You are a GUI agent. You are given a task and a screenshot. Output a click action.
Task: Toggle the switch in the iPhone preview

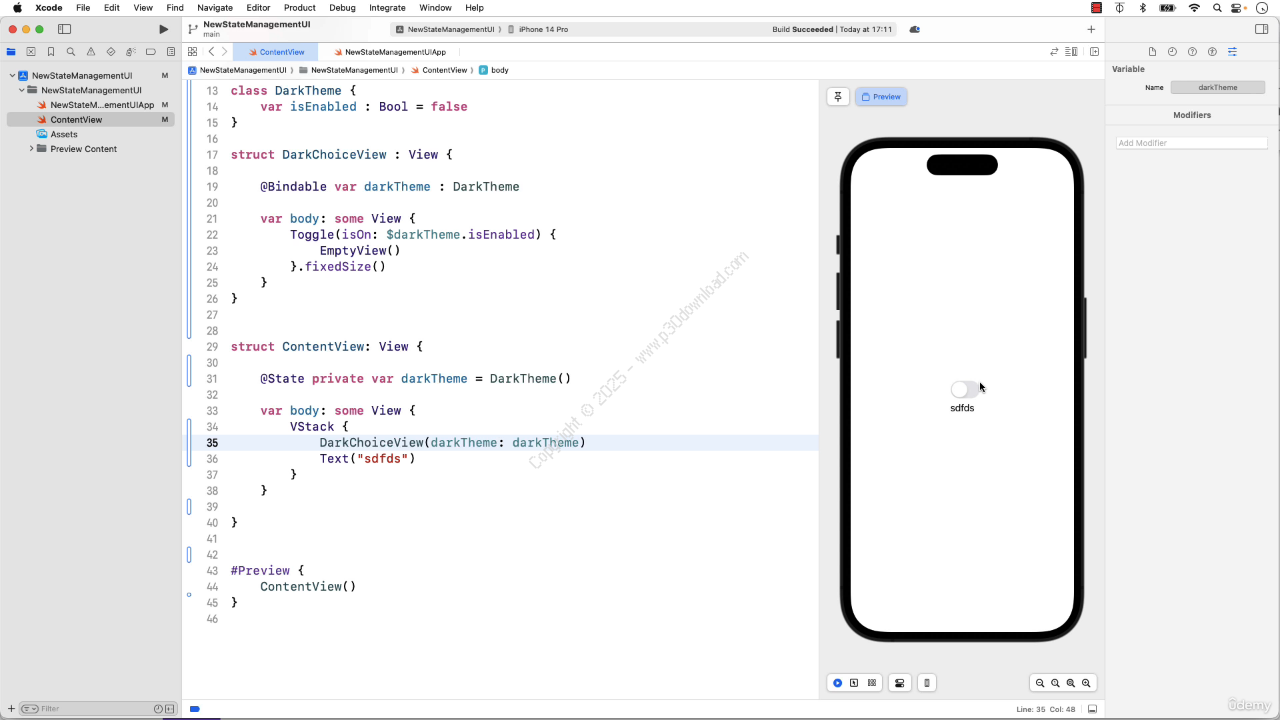click(965, 389)
